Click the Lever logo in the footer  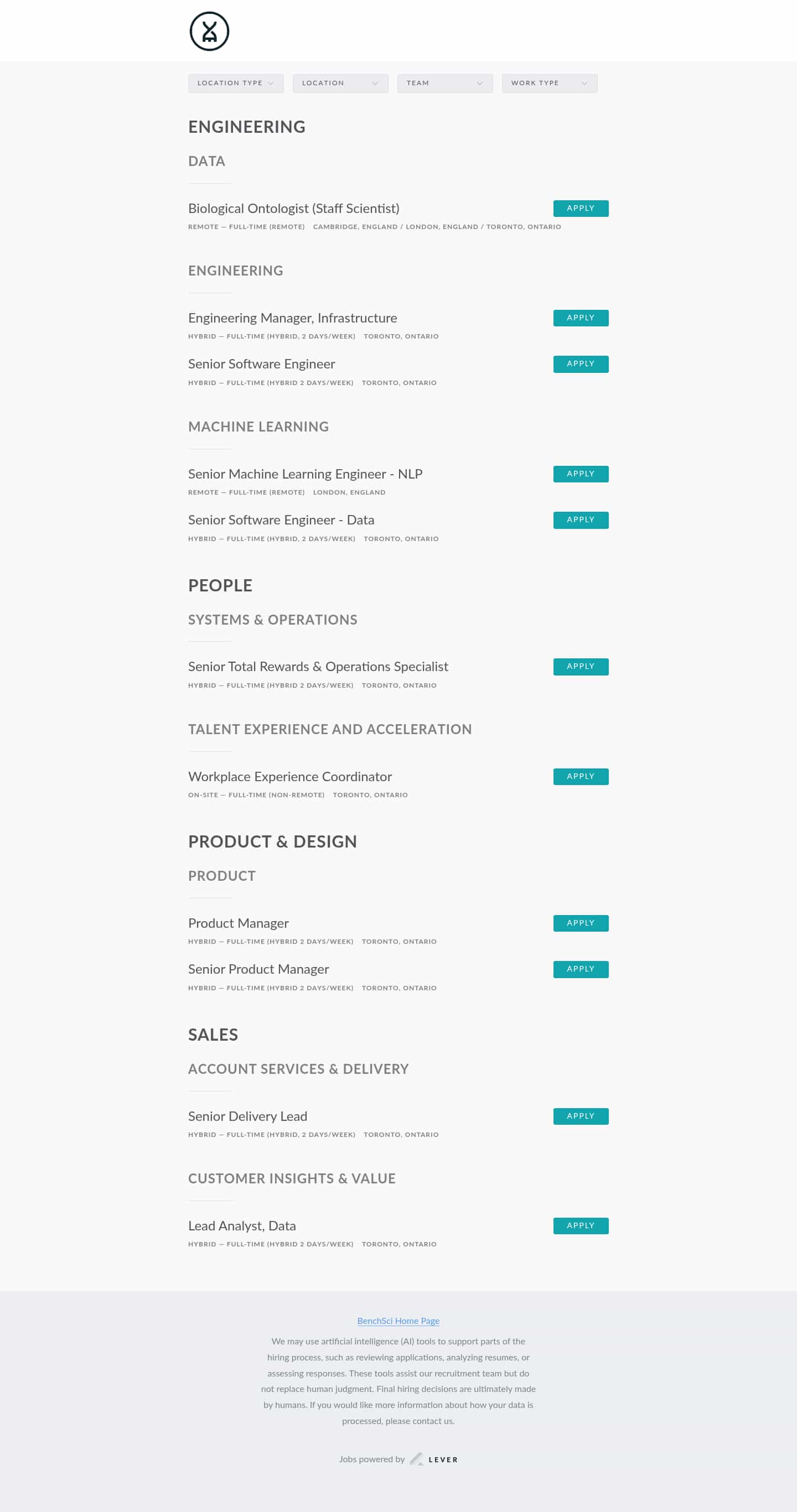coord(435,1459)
